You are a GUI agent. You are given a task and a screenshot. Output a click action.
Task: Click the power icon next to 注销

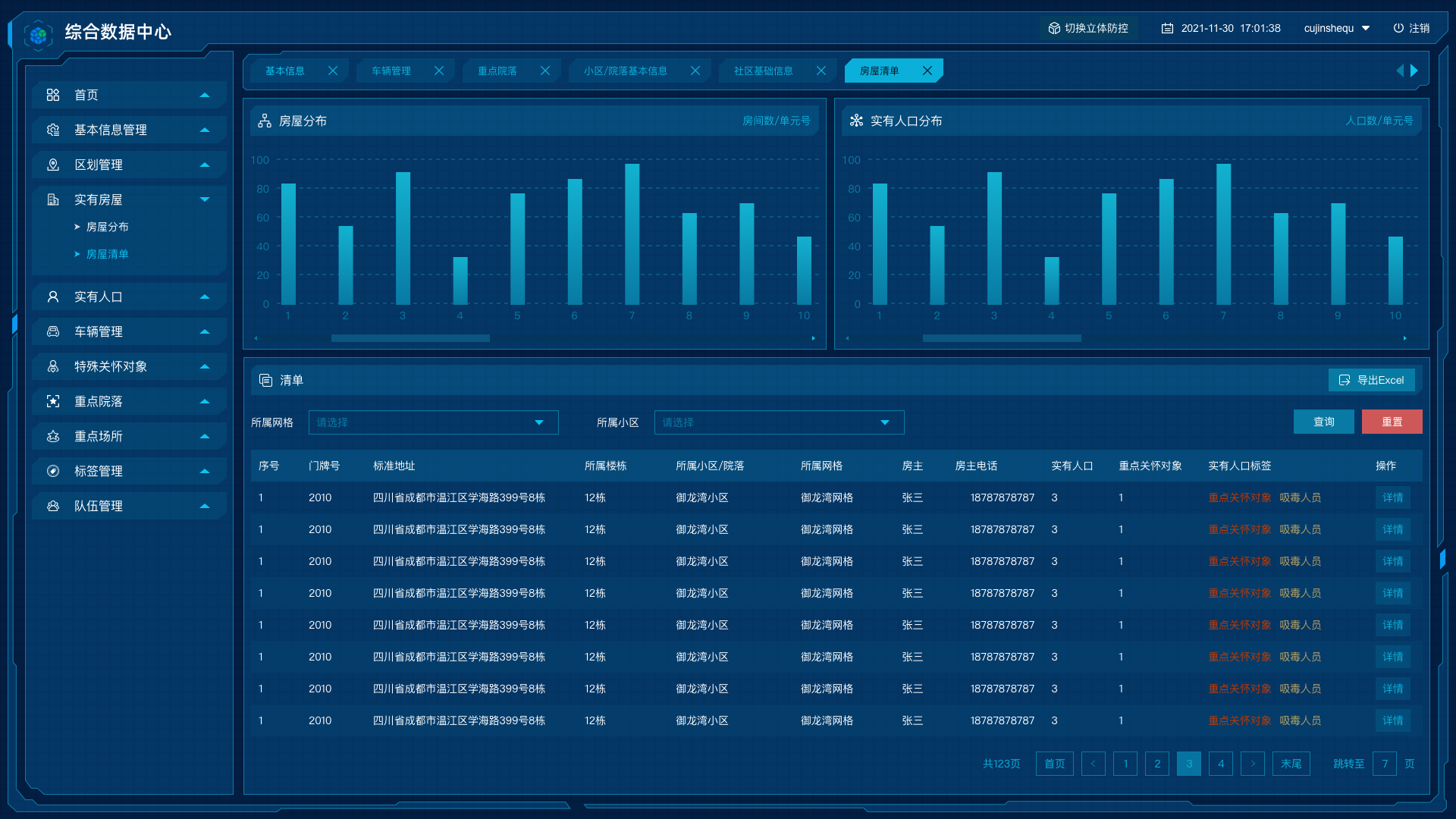click(1398, 28)
